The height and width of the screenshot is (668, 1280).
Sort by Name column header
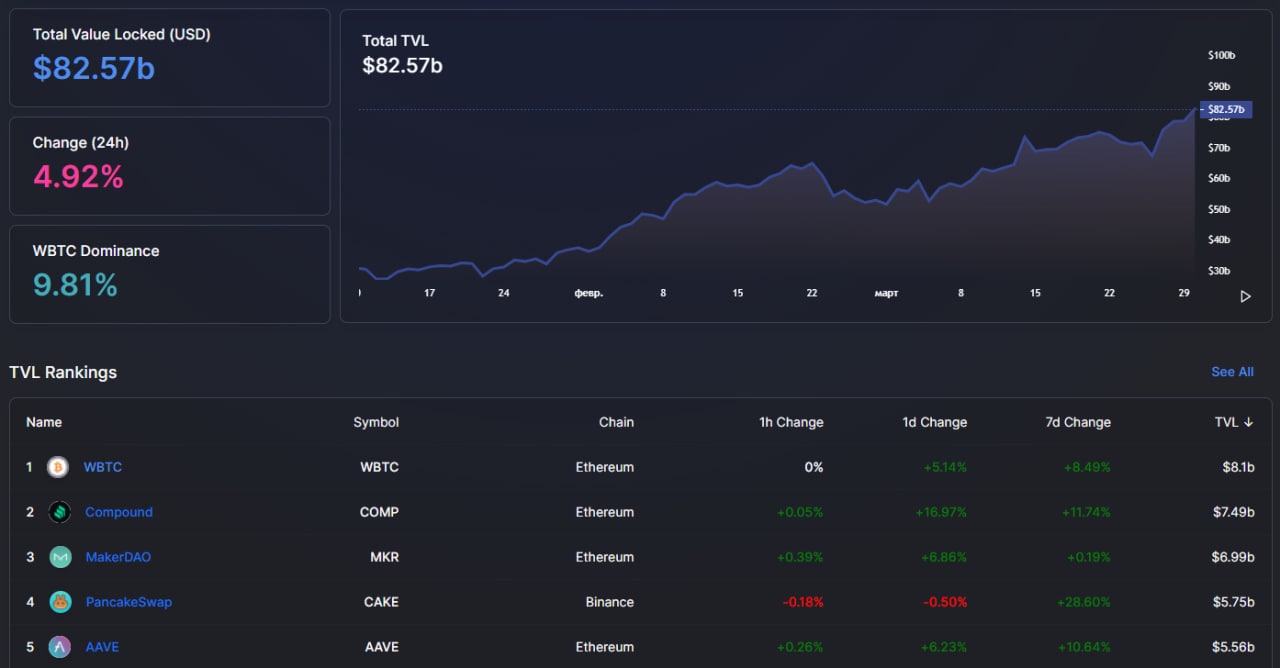[x=44, y=422]
